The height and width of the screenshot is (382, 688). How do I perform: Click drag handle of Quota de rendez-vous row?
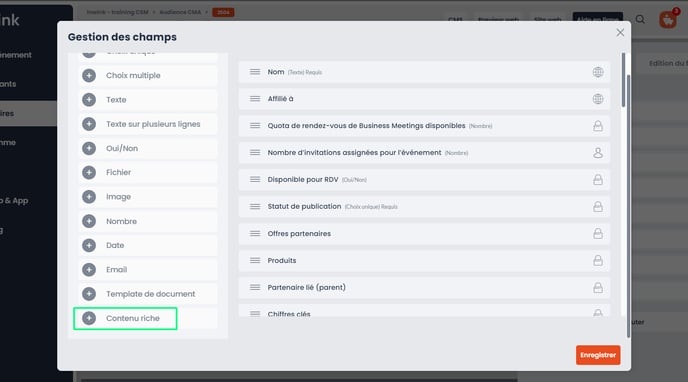[x=255, y=125]
